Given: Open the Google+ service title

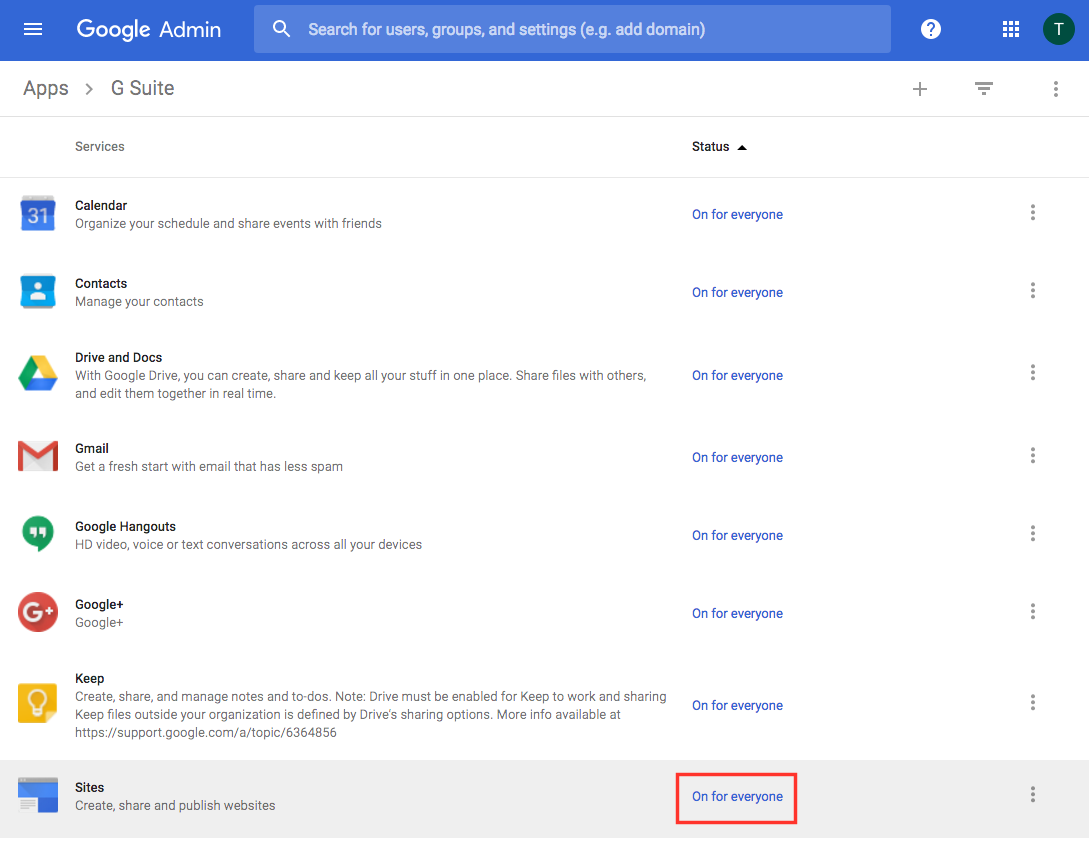Looking at the screenshot, I should click(99, 604).
